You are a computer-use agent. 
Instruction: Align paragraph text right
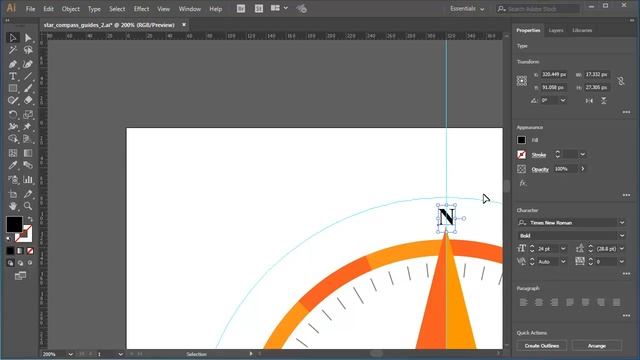pos(554,302)
